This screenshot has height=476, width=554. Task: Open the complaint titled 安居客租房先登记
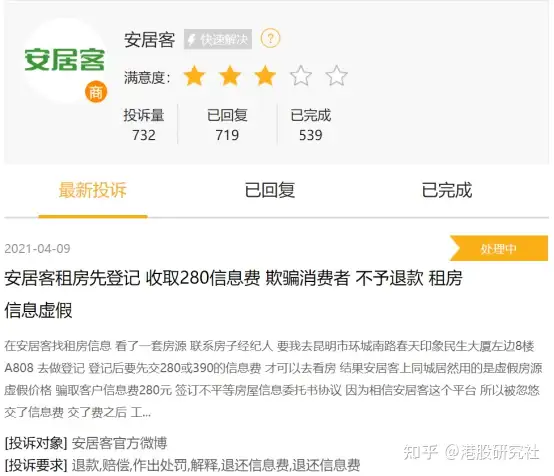[233, 294]
